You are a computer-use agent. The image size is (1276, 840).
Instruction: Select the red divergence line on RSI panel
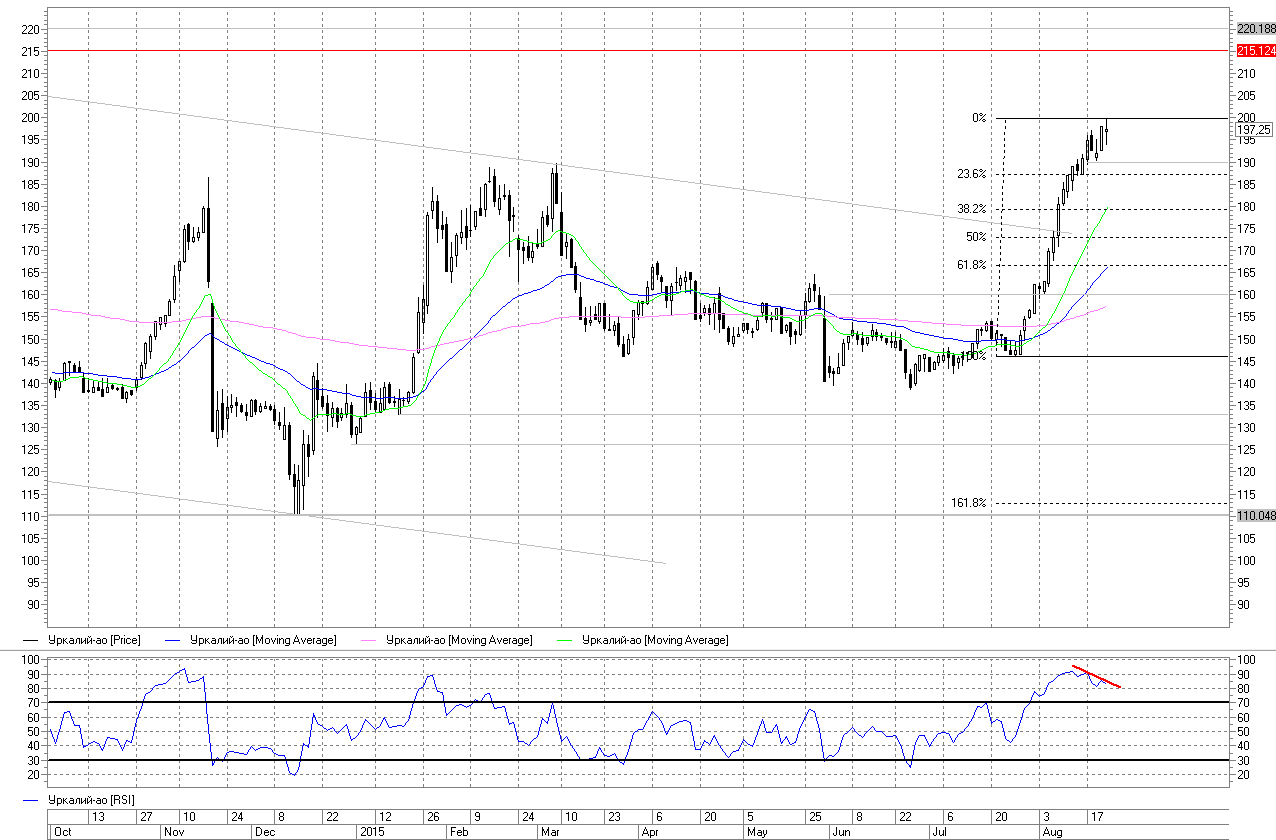(1096, 677)
